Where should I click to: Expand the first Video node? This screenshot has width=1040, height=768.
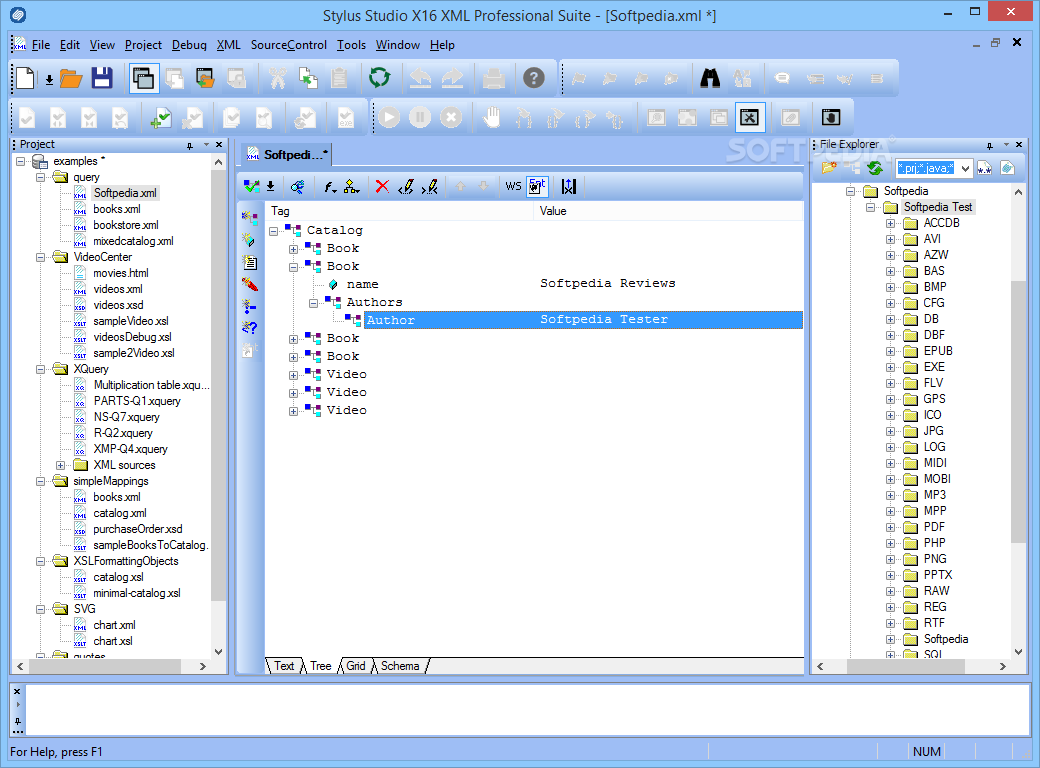293,375
